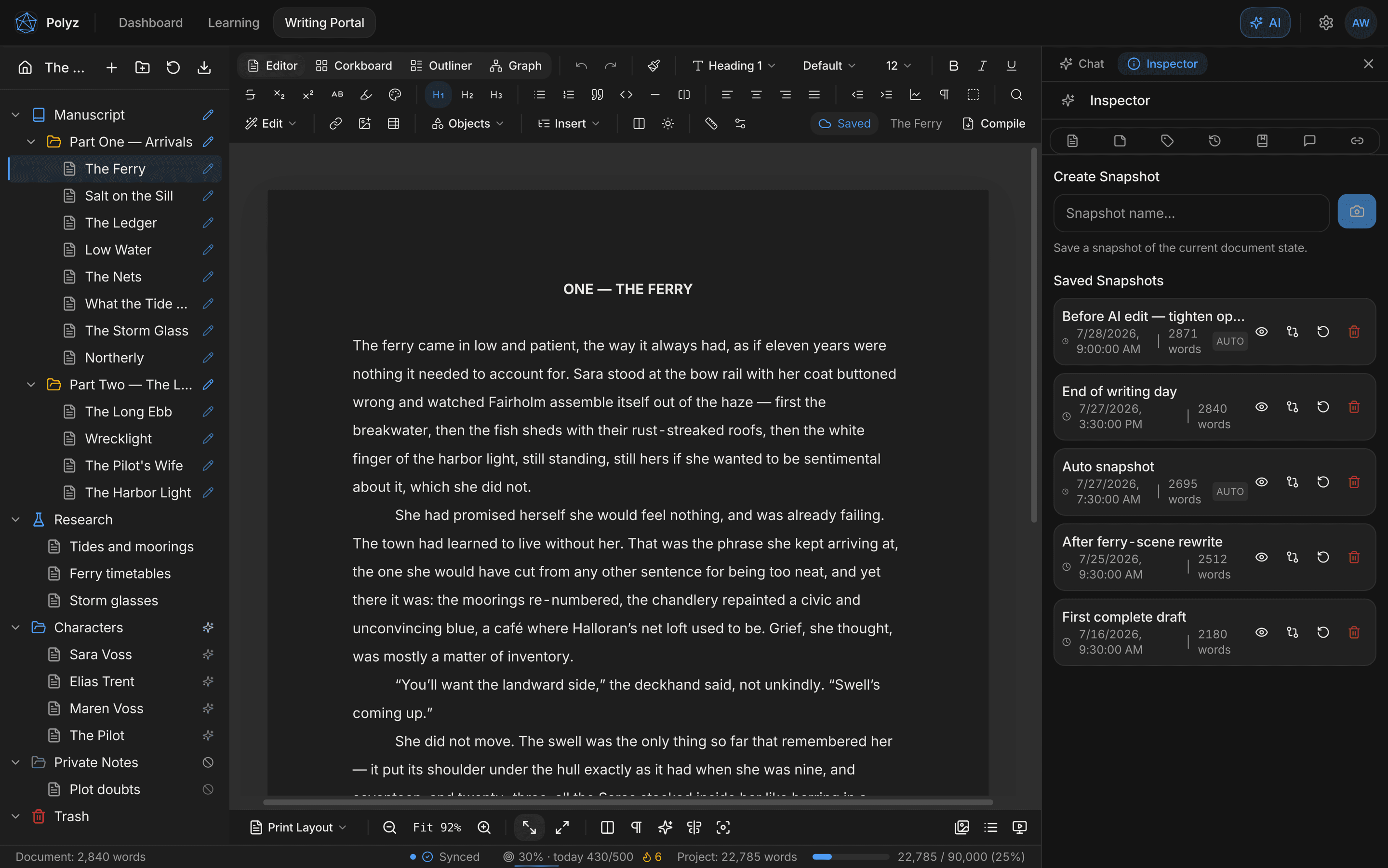Insert a block quote

tap(597, 95)
